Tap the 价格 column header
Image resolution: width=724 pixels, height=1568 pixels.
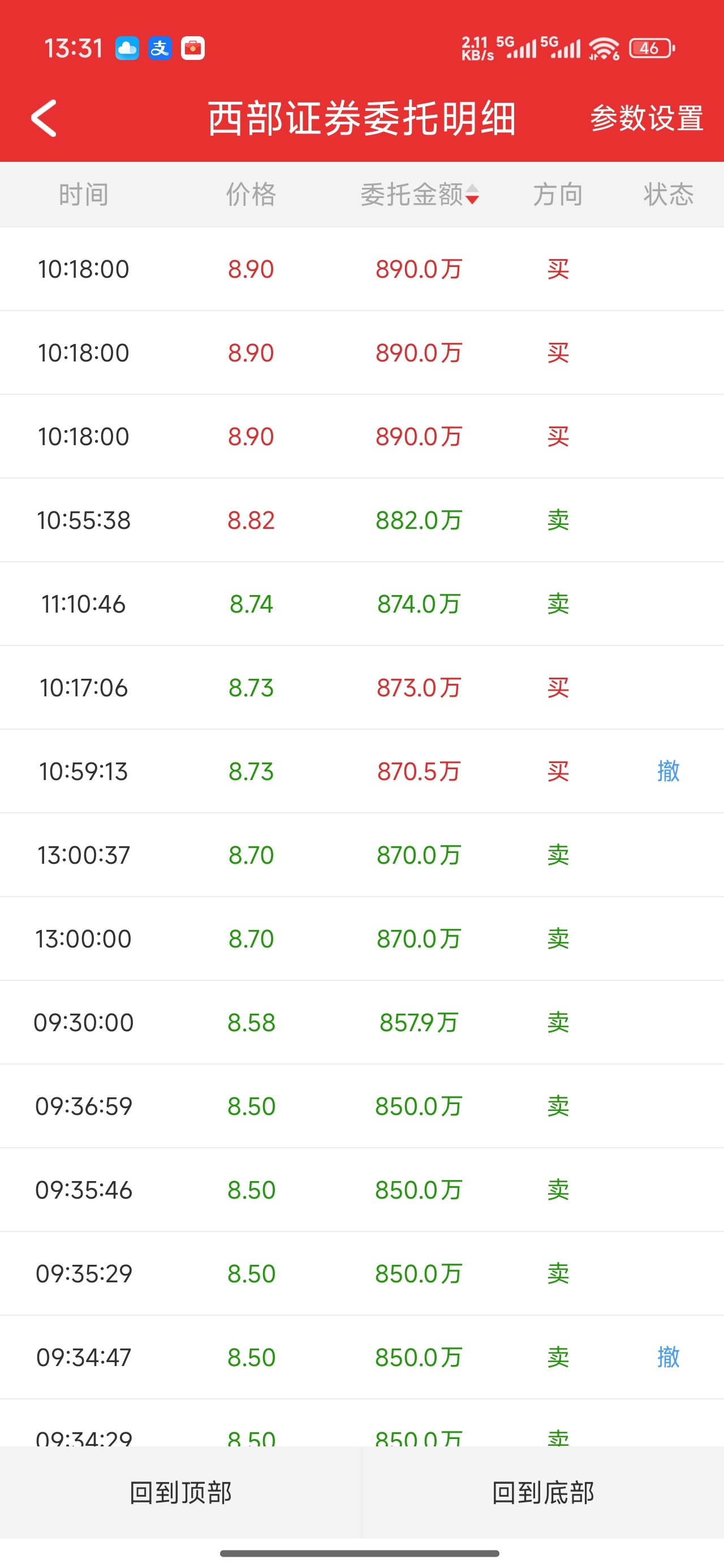pos(251,195)
